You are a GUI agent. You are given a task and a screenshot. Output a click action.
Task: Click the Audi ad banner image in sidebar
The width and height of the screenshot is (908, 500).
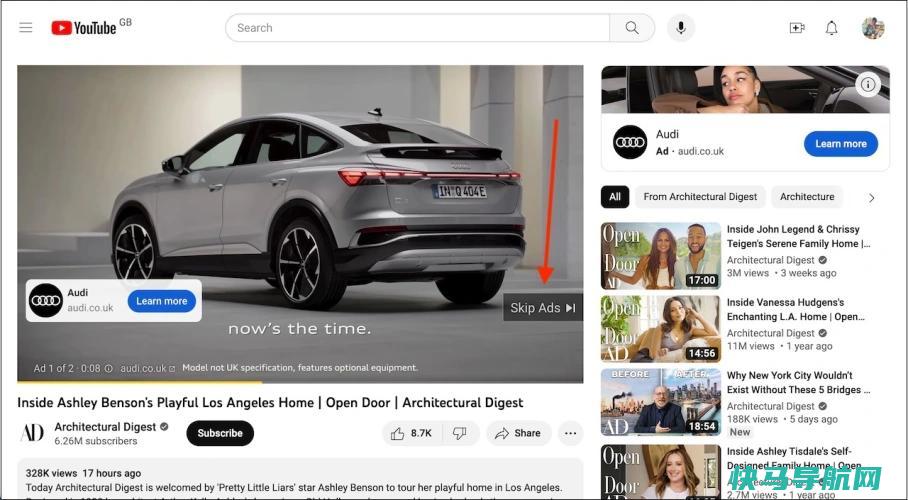745,90
